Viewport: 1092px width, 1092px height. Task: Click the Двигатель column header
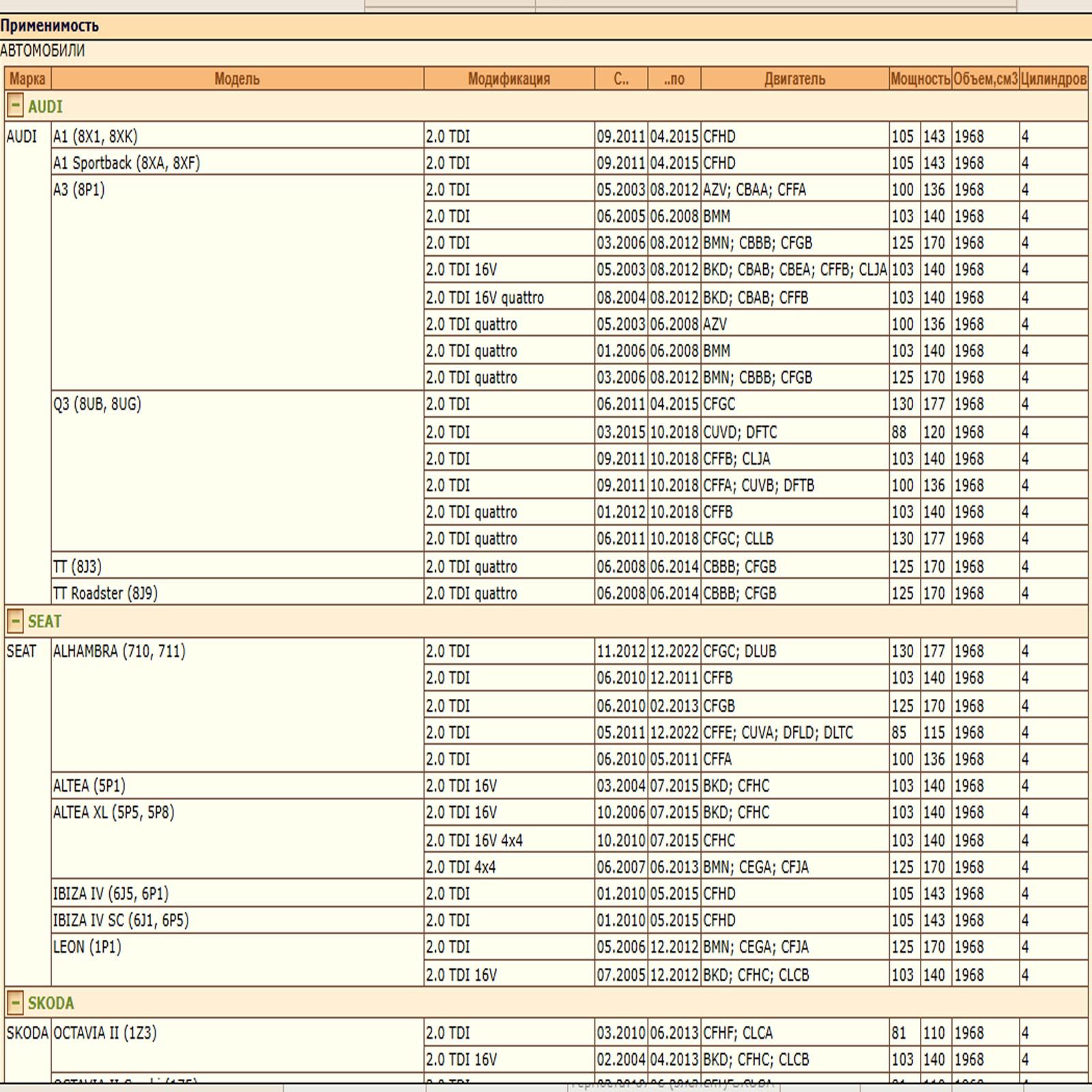pos(794,78)
